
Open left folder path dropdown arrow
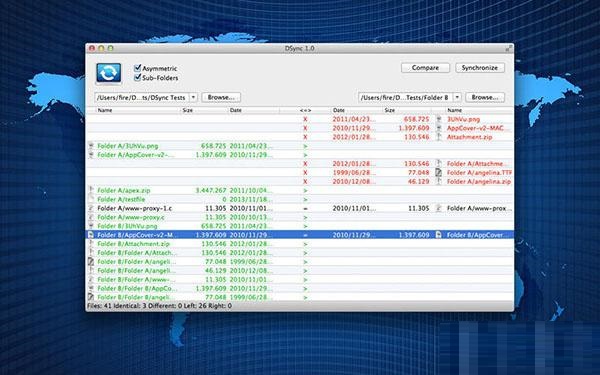pyautogui.click(x=193, y=98)
